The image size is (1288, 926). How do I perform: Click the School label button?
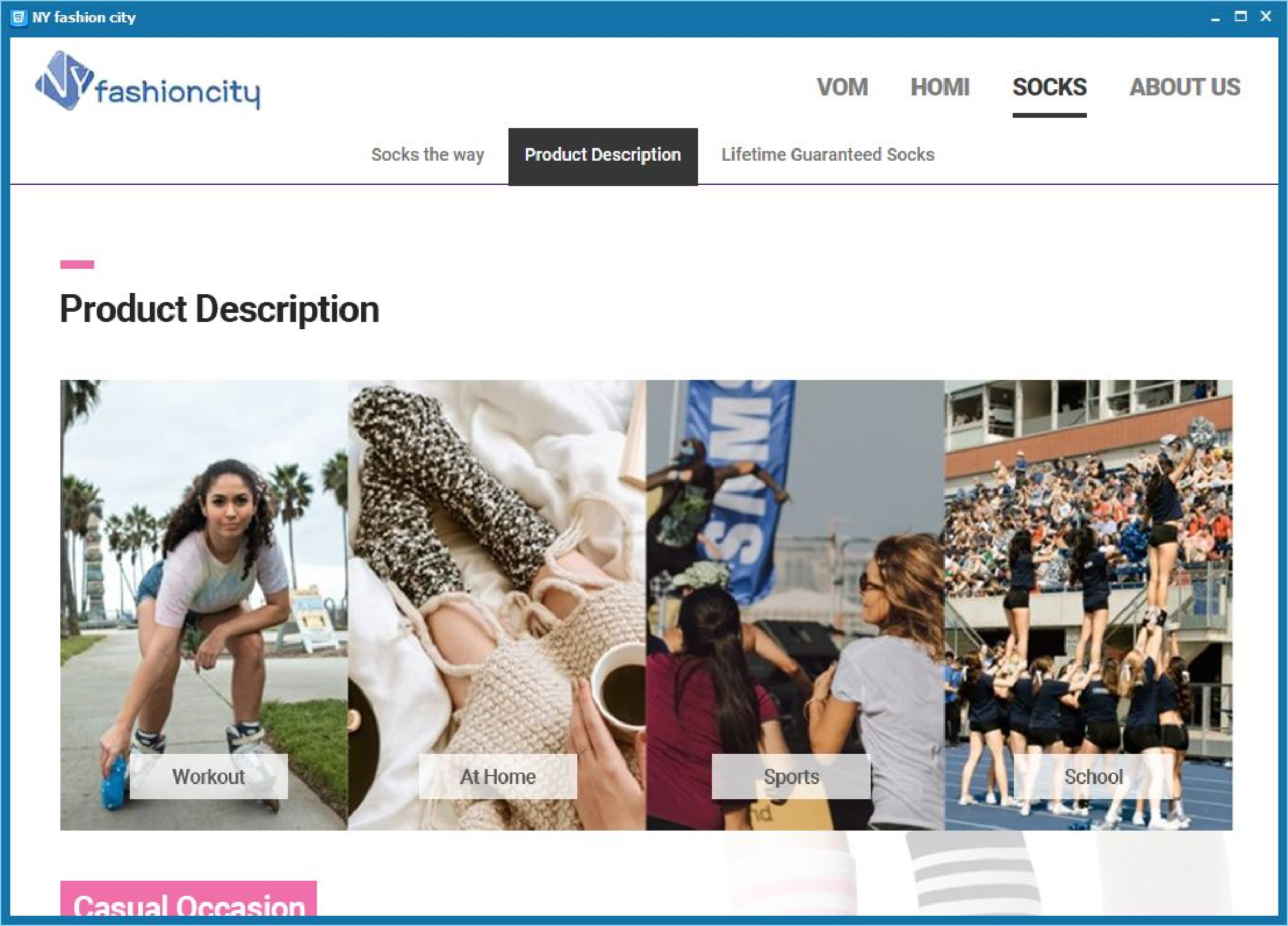[x=1094, y=777]
